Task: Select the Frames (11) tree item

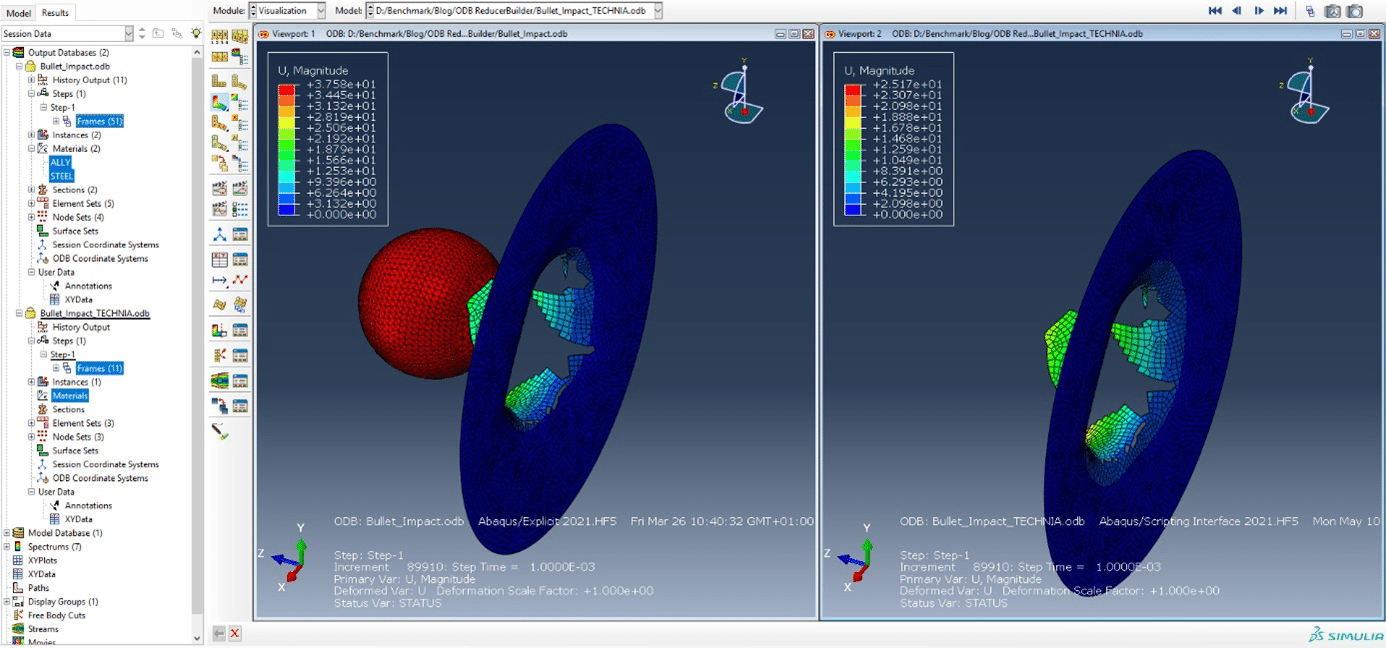Action: click(x=99, y=368)
